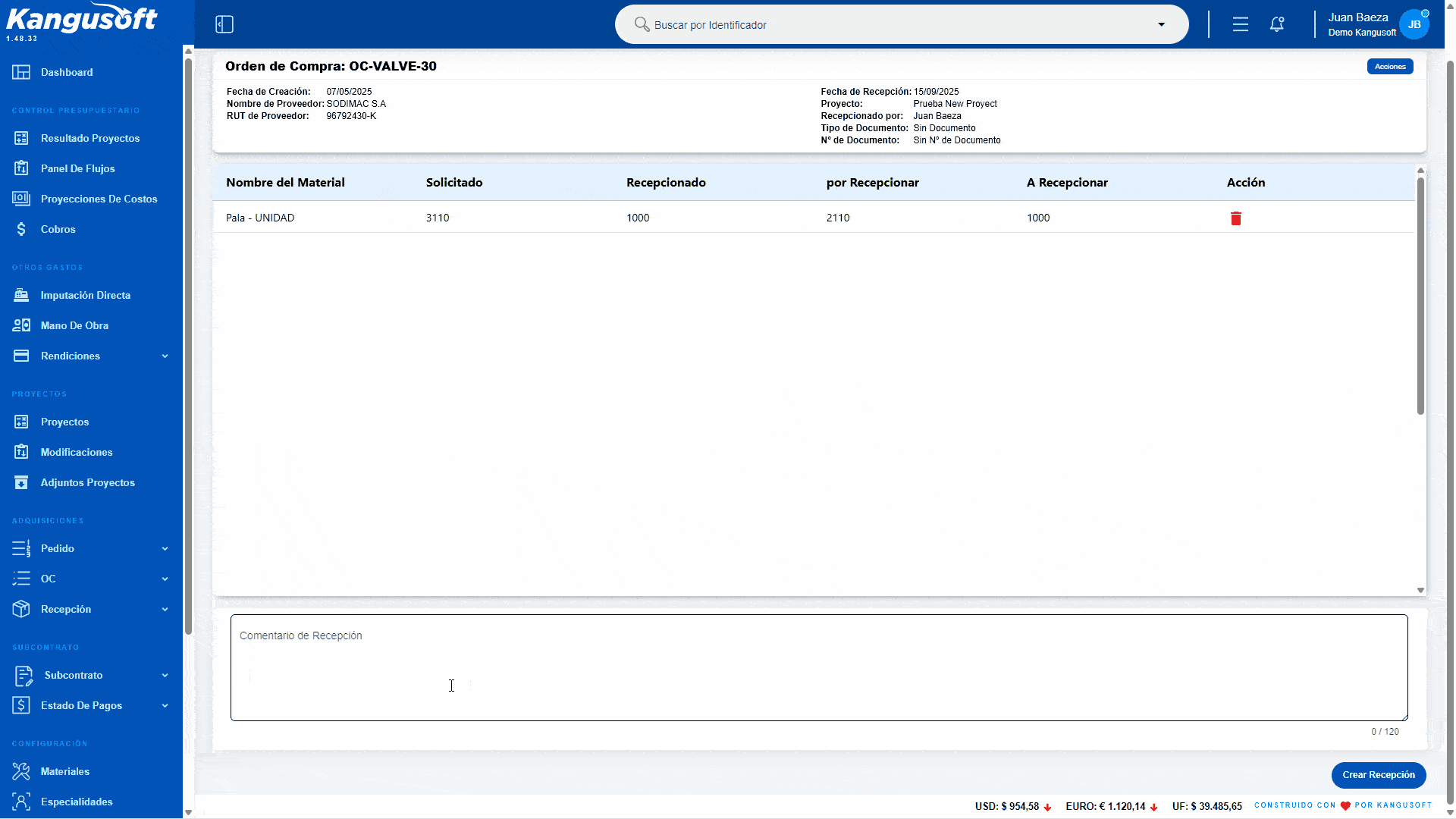Open Panel De Flujos

pyautogui.click(x=78, y=168)
